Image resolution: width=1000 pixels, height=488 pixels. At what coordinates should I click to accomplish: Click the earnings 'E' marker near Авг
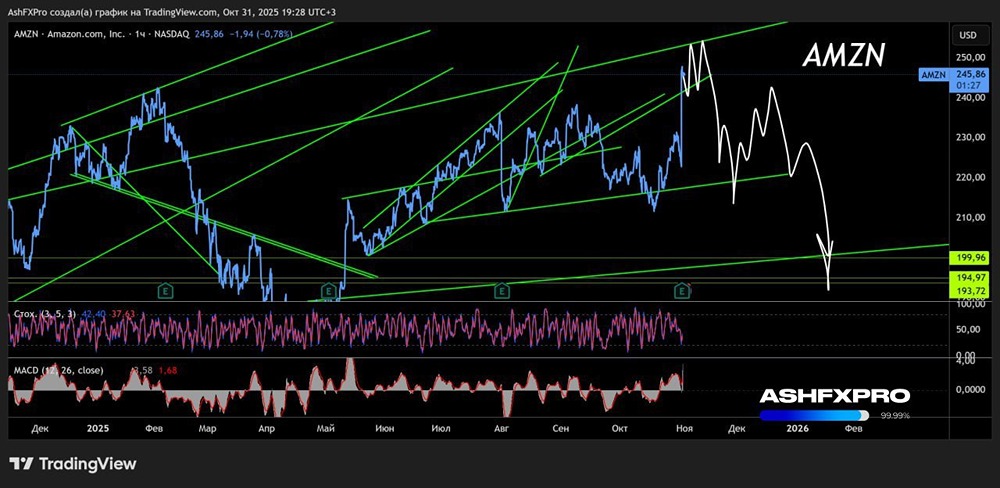(502, 291)
